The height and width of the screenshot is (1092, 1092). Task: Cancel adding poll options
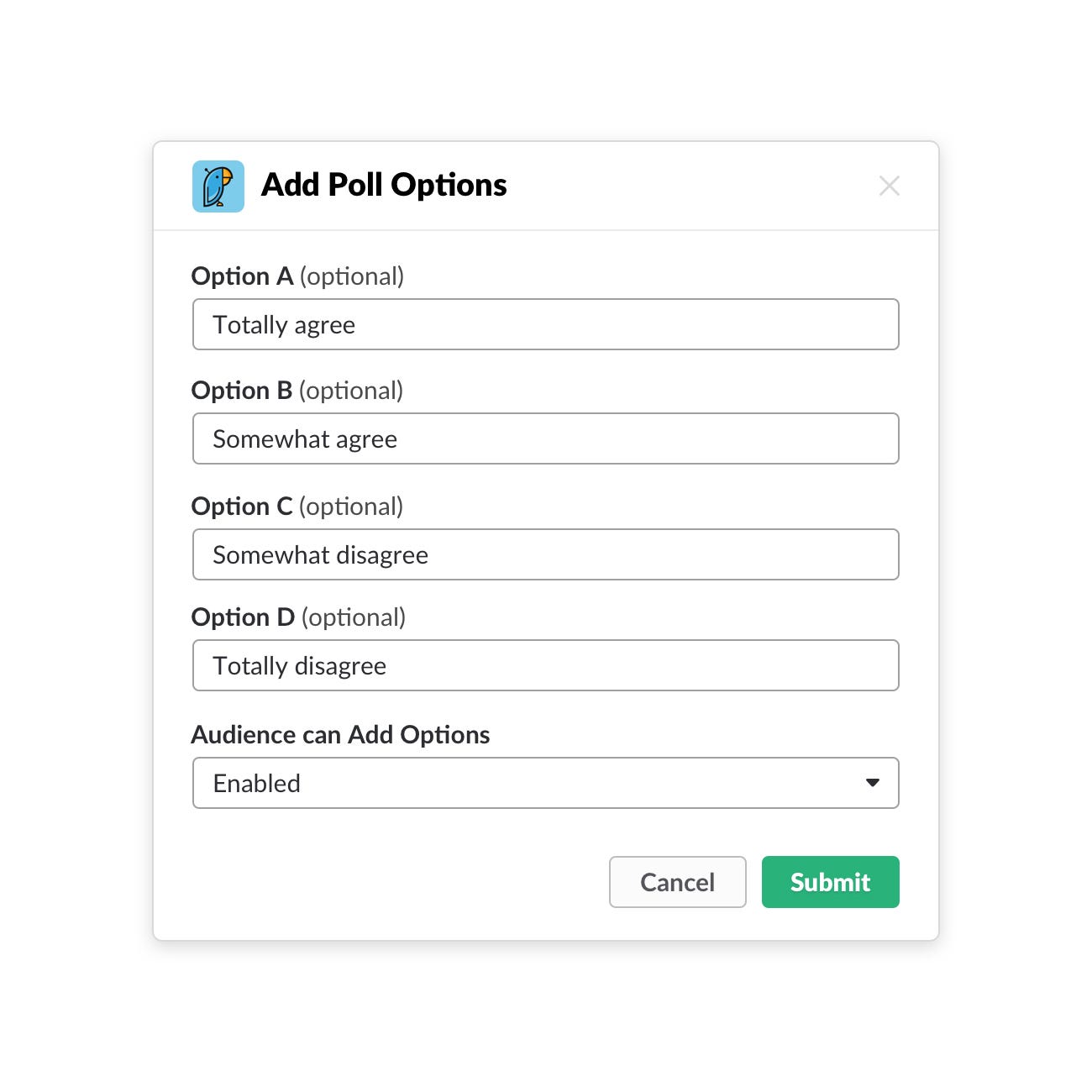(677, 882)
